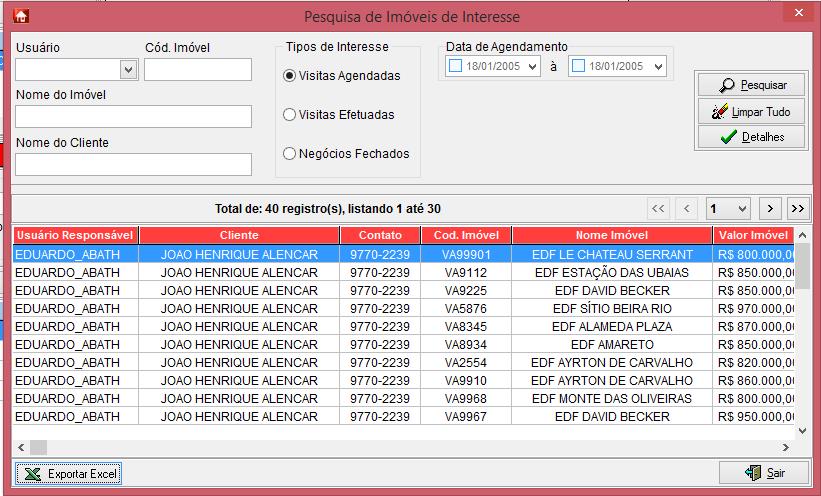Export results with Exportar Excel button
Screen dimensions: 821x496
coord(69,473)
